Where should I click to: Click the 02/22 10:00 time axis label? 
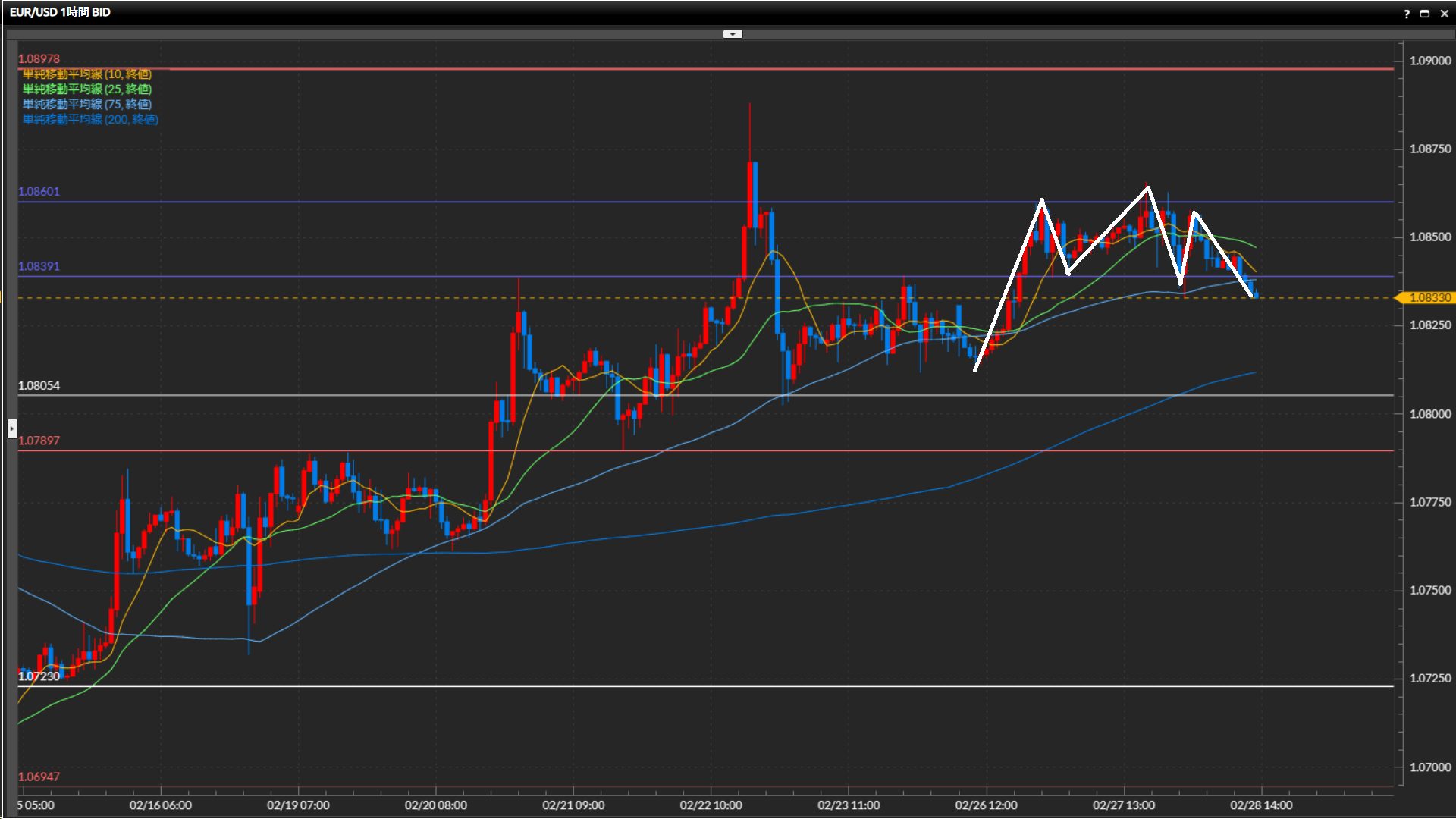pyautogui.click(x=711, y=805)
